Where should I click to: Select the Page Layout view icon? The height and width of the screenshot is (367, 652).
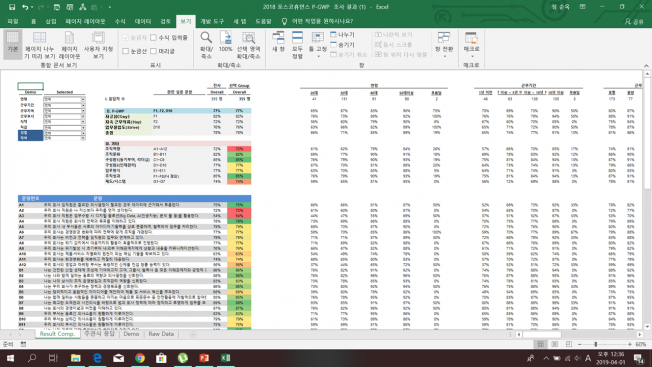coord(69,45)
